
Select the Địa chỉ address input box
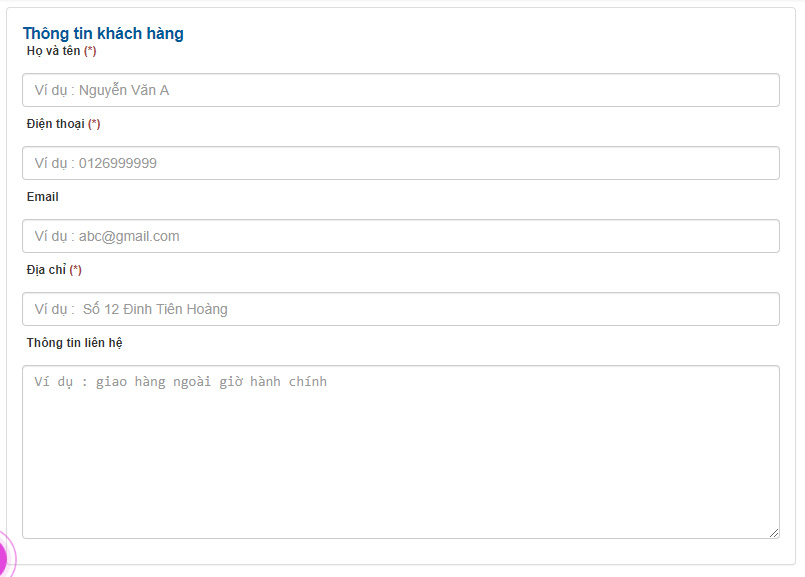click(x=401, y=309)
